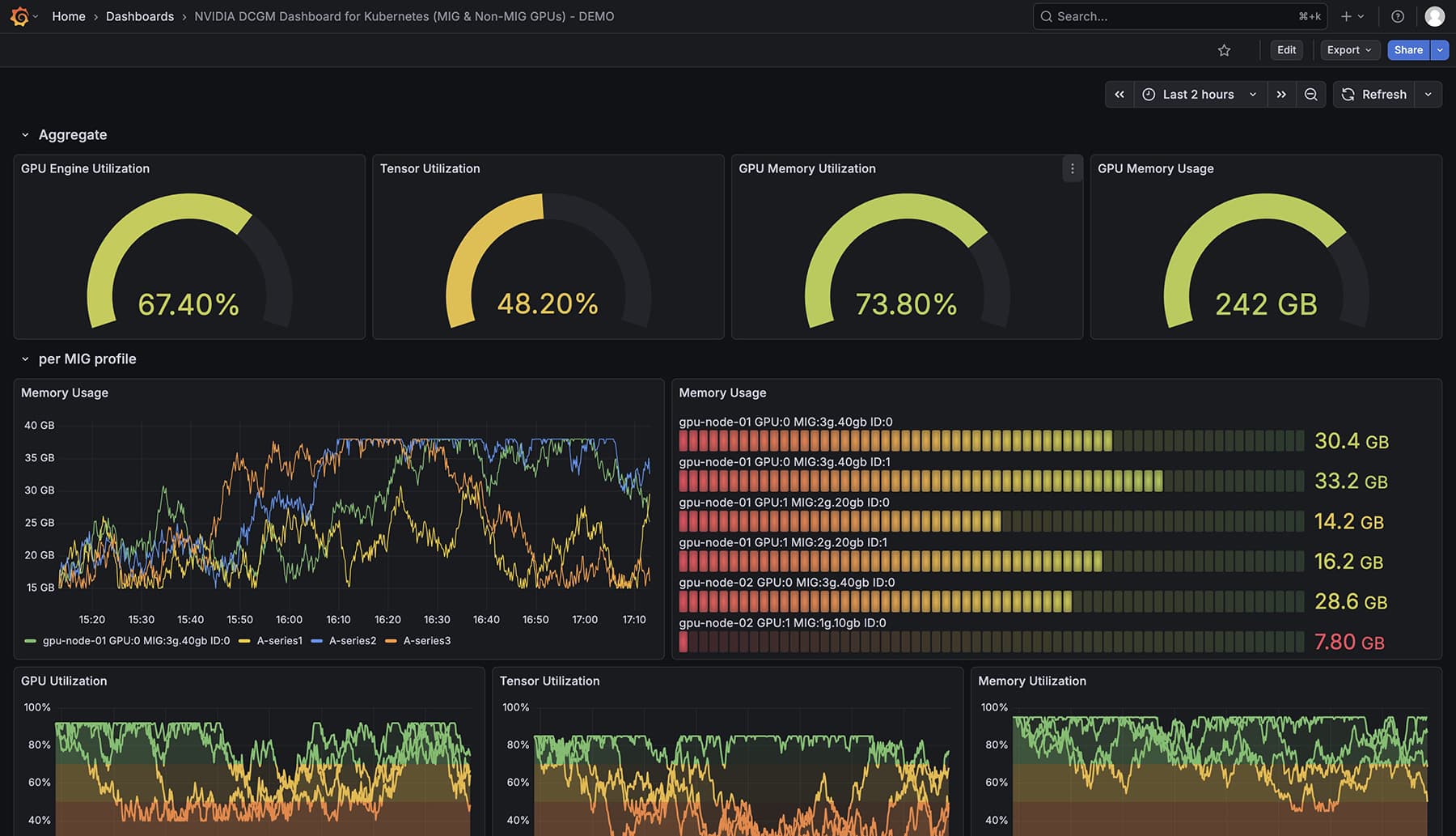Shift time range back with the left arrows

click(1120, 94)
